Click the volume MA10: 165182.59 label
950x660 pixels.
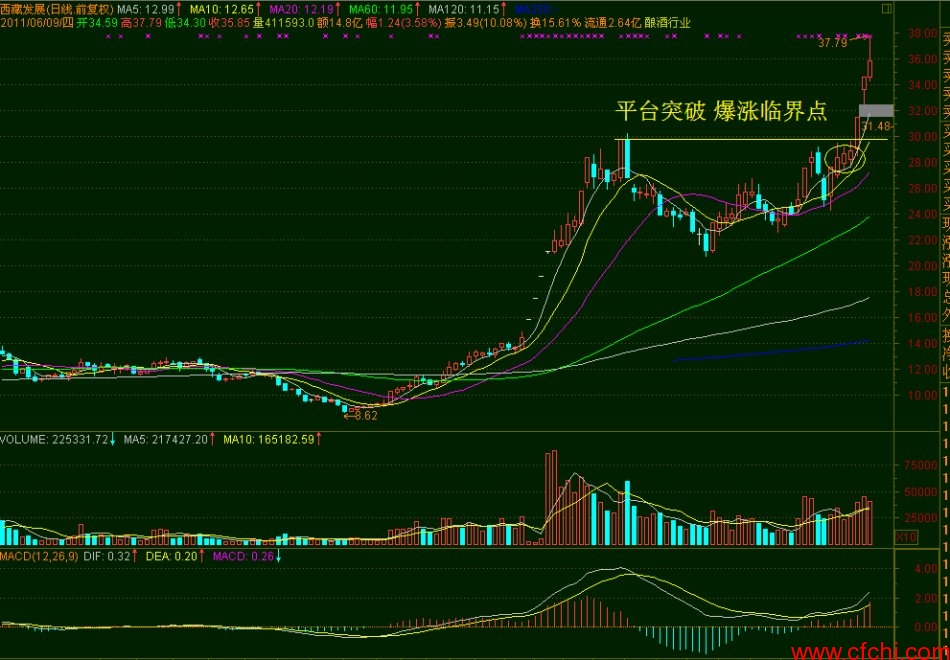pyautogui.click(x=269, y=439)
